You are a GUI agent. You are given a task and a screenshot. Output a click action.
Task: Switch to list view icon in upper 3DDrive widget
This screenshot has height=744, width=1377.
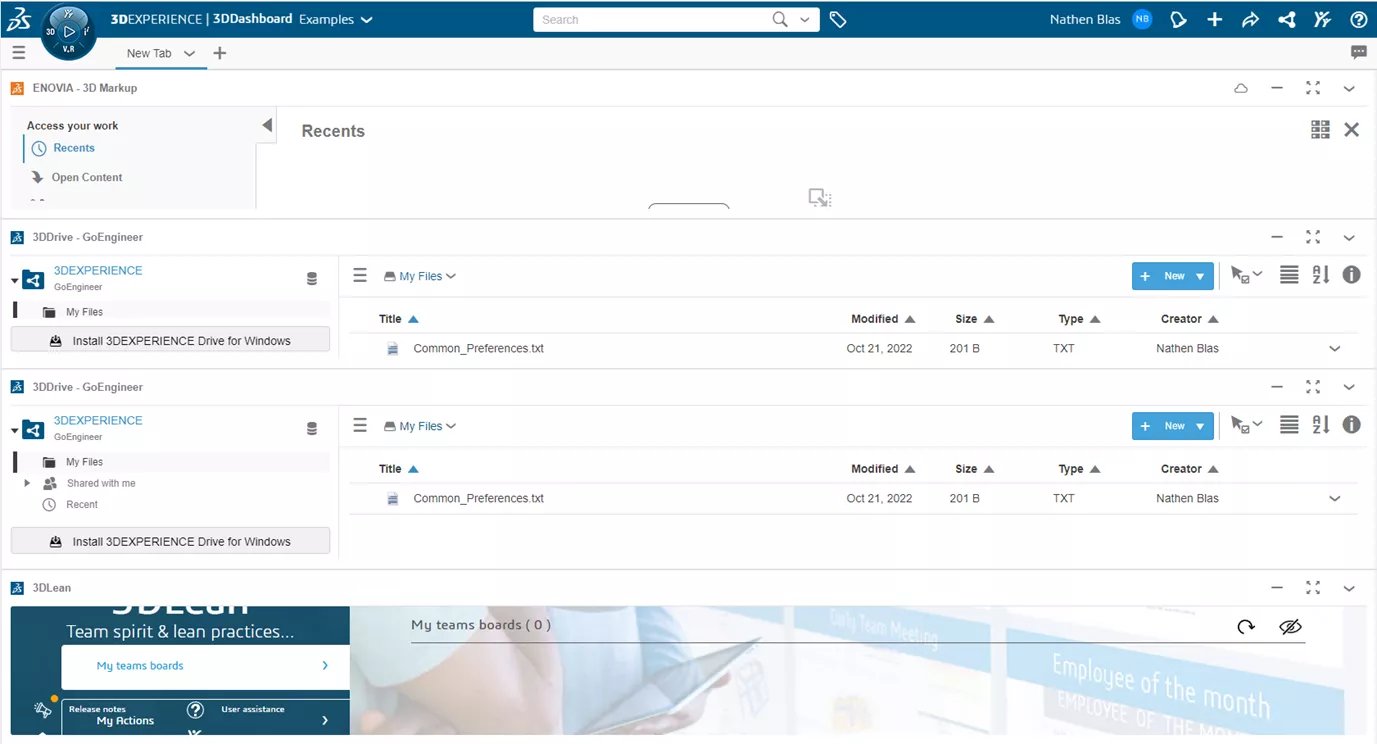1289,275
